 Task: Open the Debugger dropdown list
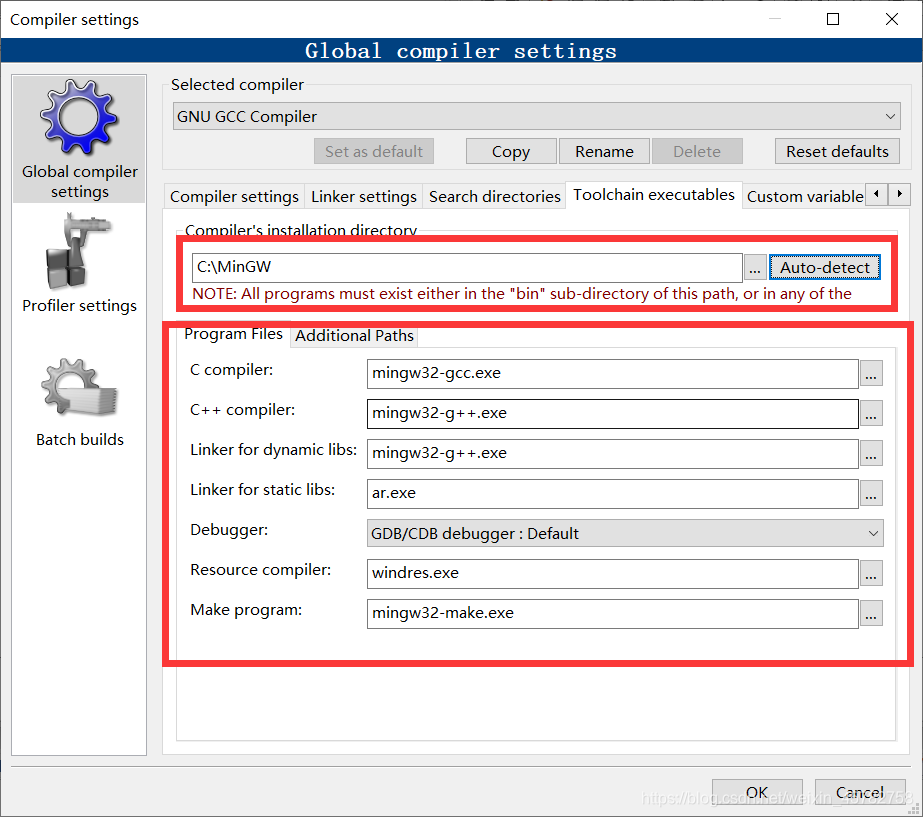pos(625,533)
